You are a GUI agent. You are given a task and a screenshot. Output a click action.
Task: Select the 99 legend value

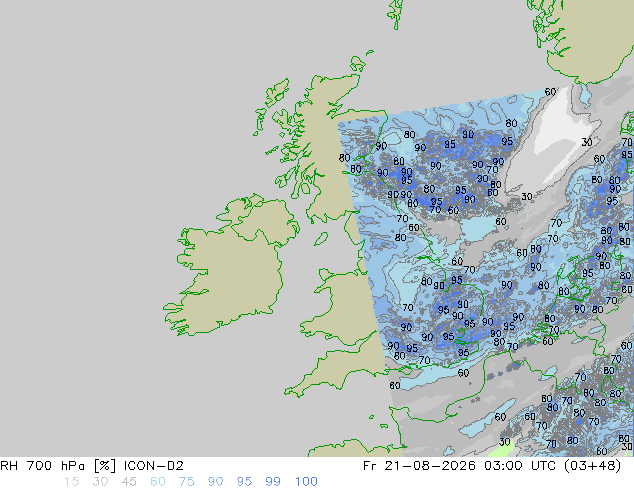[x=273, y=482]
